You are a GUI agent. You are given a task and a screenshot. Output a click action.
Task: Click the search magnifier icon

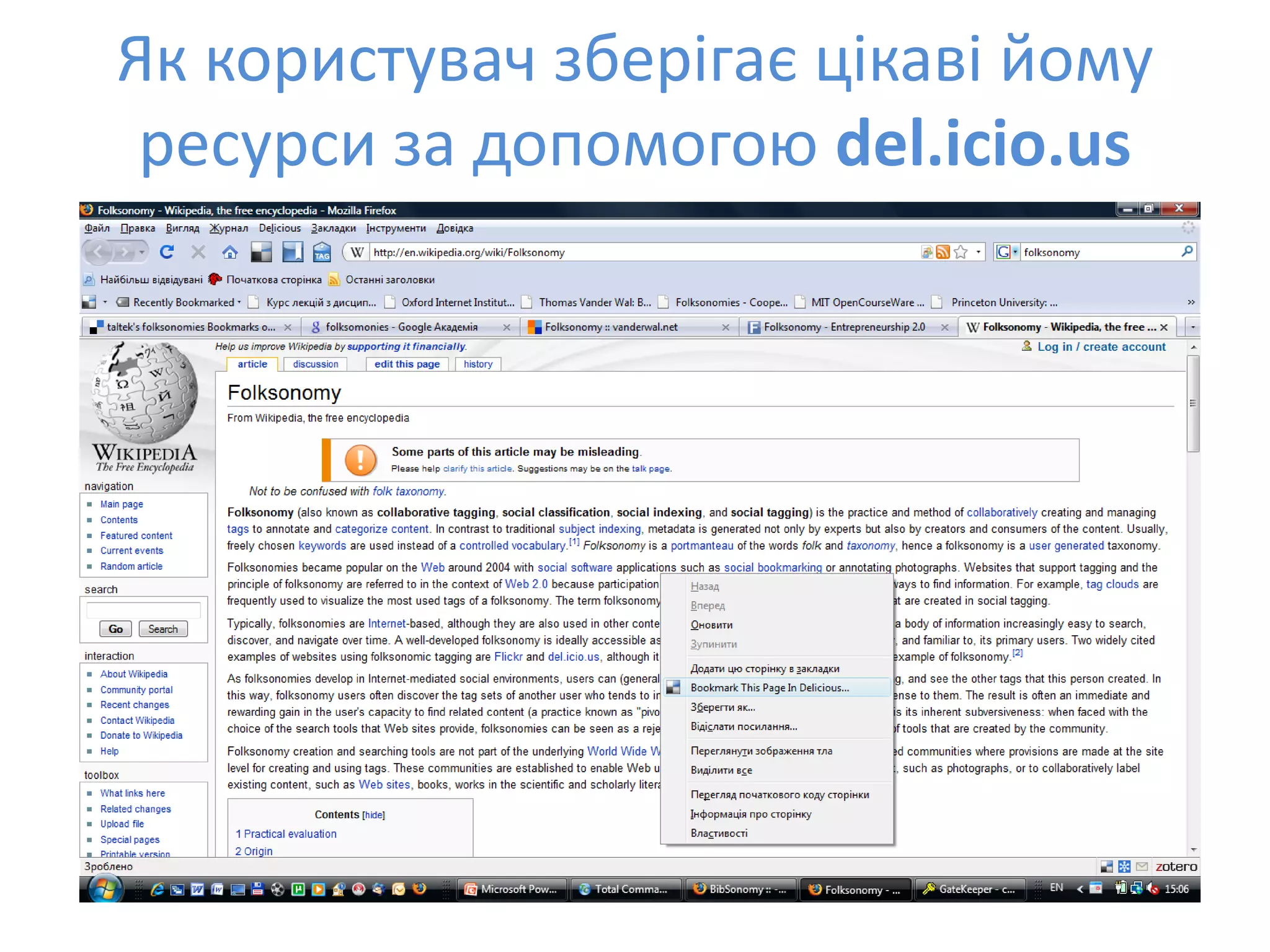(x=1187, y=251)
